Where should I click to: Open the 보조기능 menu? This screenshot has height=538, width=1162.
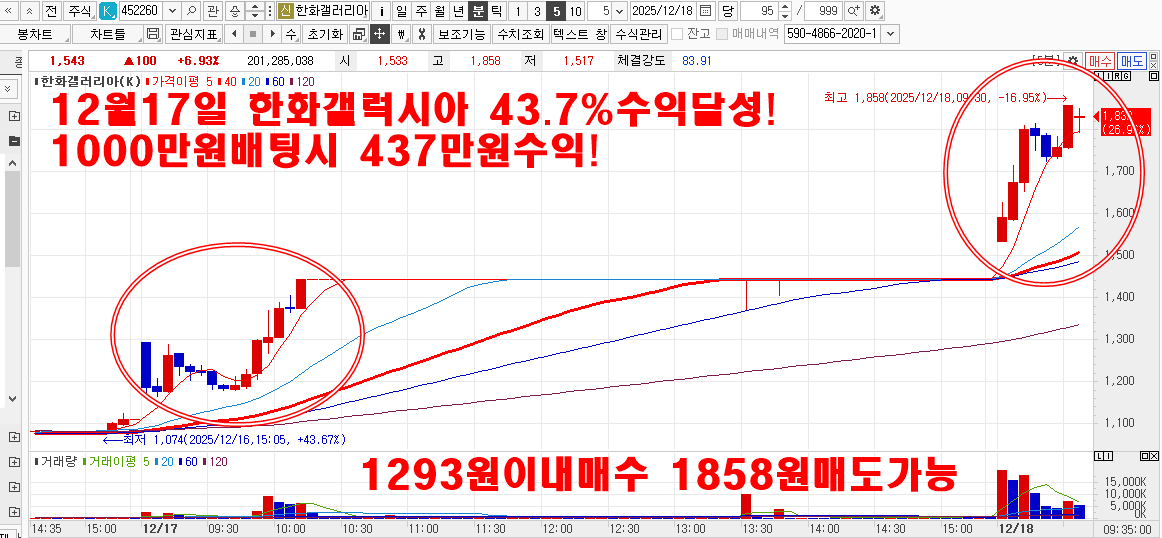461,34
